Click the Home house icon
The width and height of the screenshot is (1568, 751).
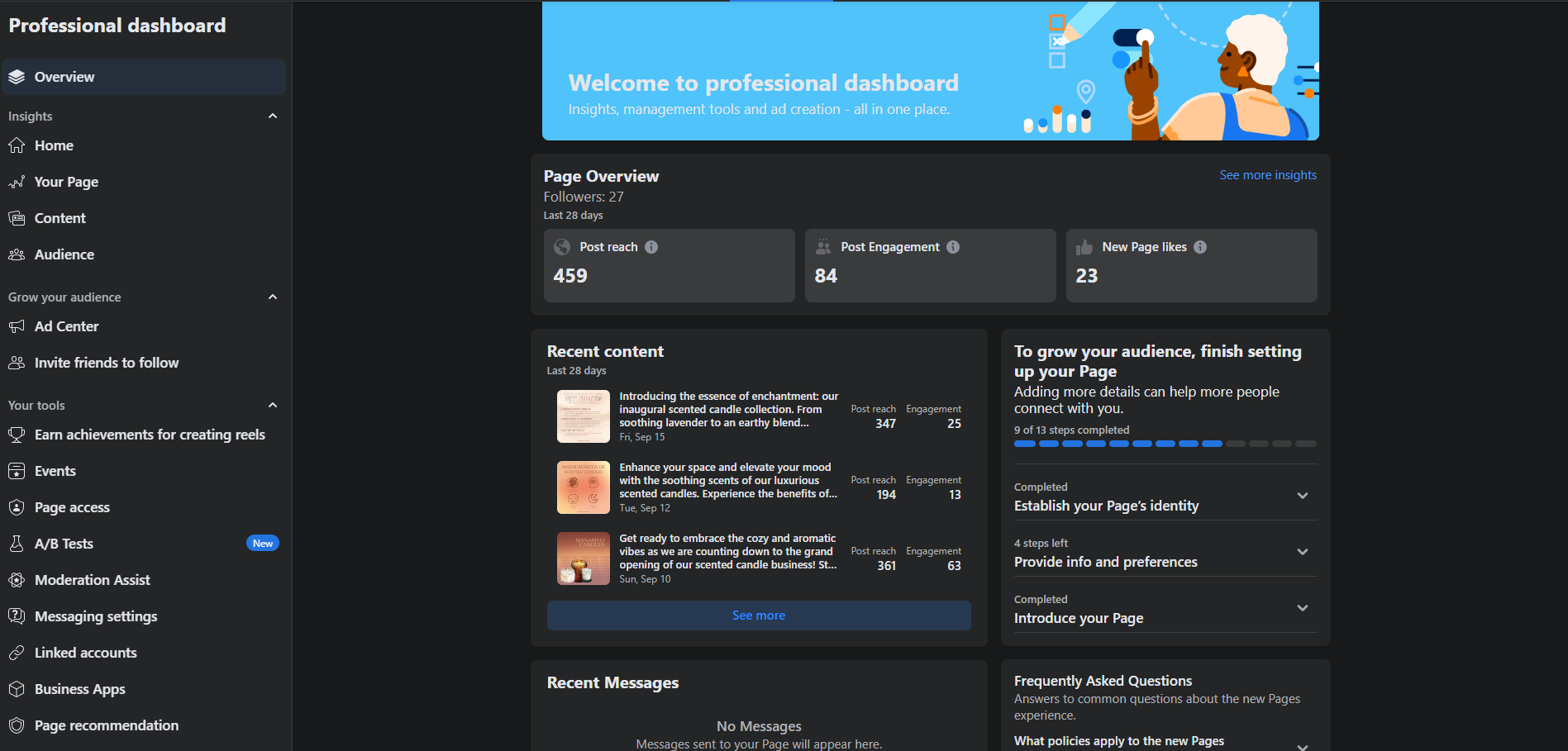17,145
